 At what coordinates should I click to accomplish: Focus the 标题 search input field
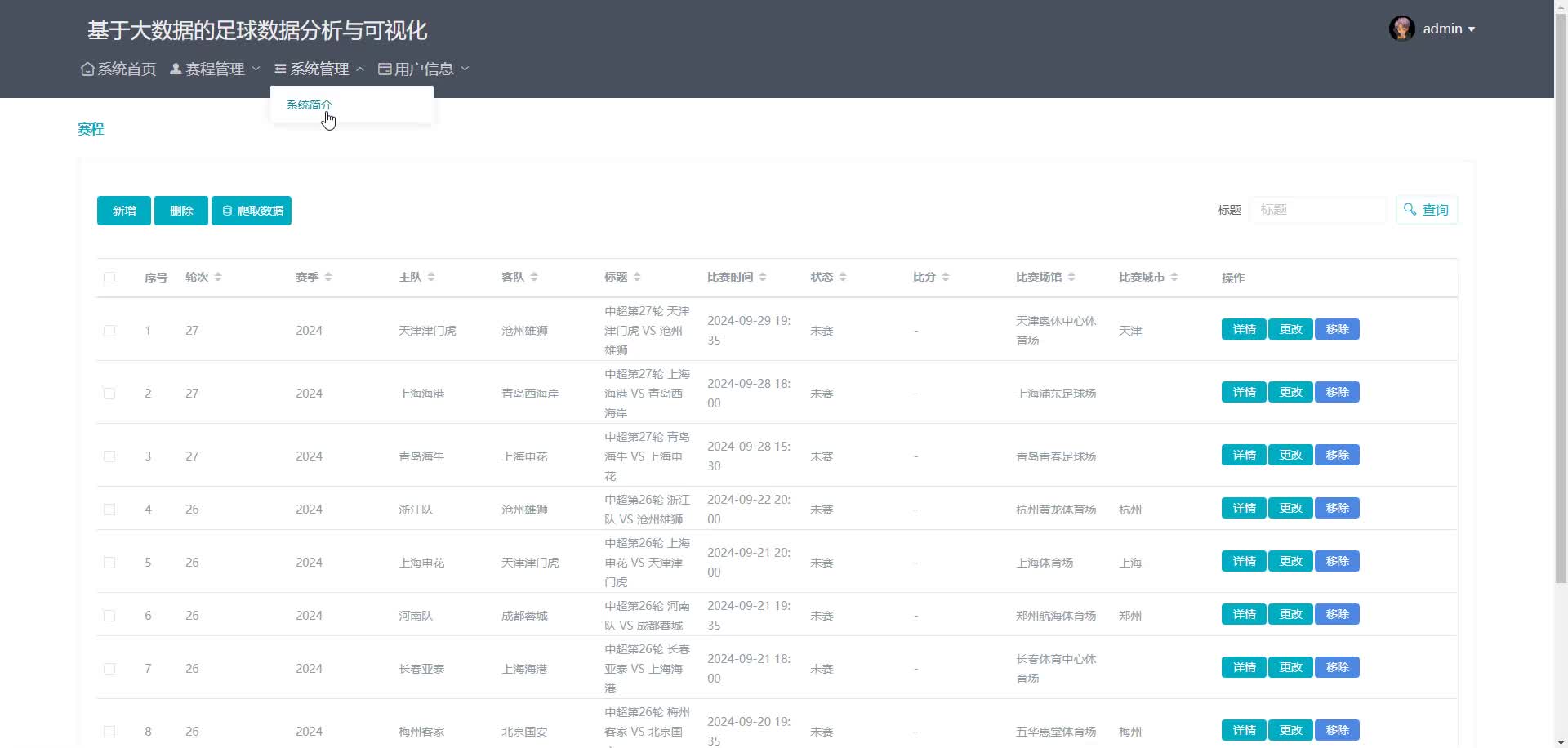click(x=1317, y=210)
